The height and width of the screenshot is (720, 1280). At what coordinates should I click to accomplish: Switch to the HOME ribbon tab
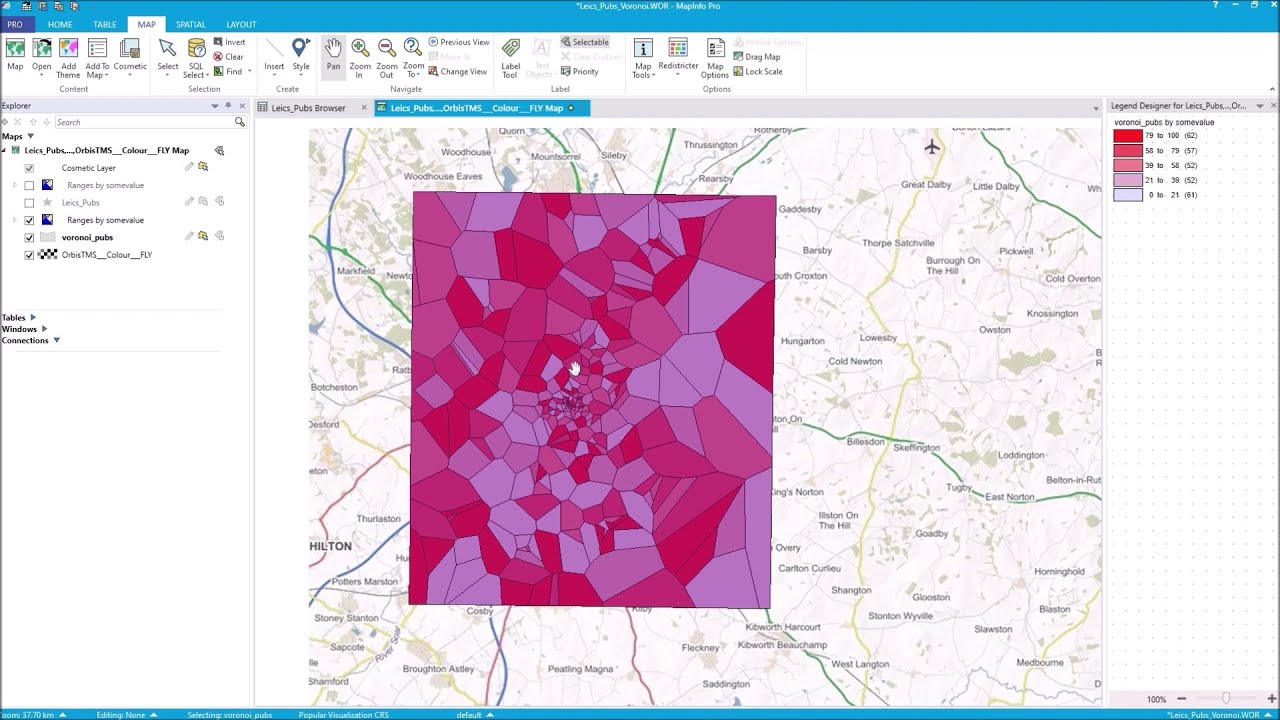60,24
